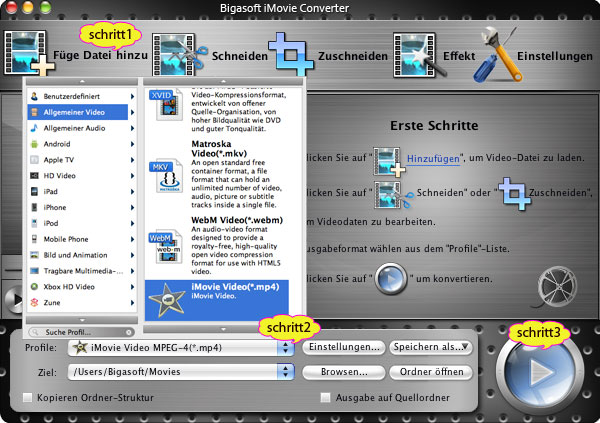Click the up arrow above category list
The height and width of the screenshot is (423, 600).
pyautogui.click(x=82, y=82)
